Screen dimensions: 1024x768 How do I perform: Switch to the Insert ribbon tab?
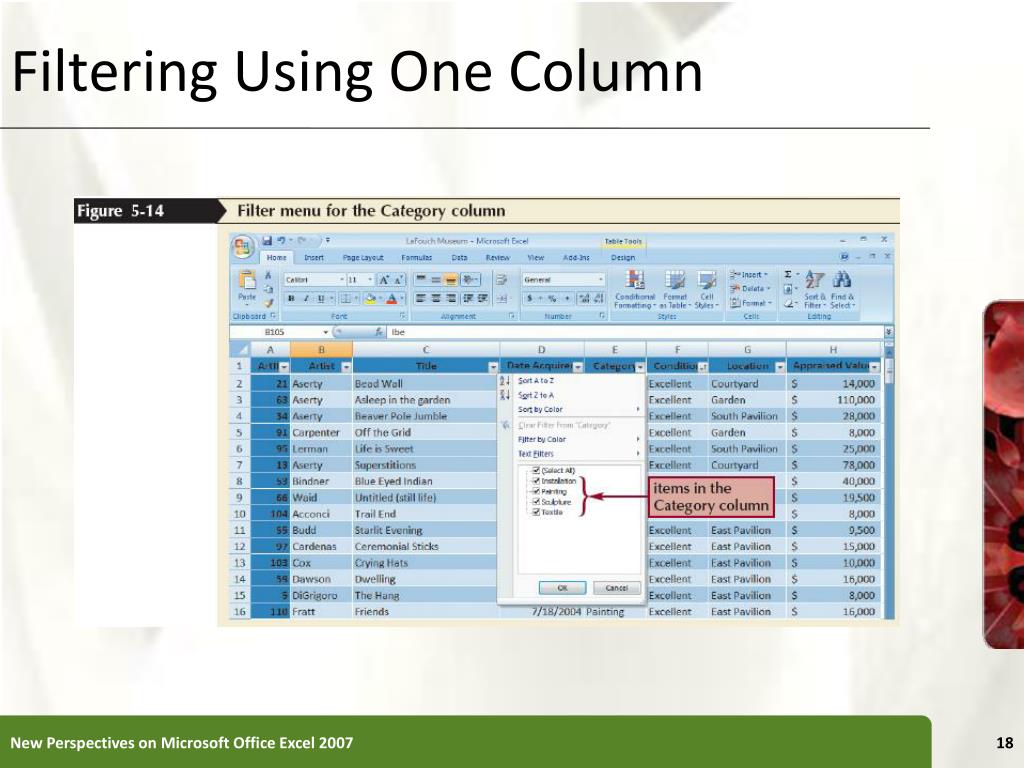[x=314, y=257]
